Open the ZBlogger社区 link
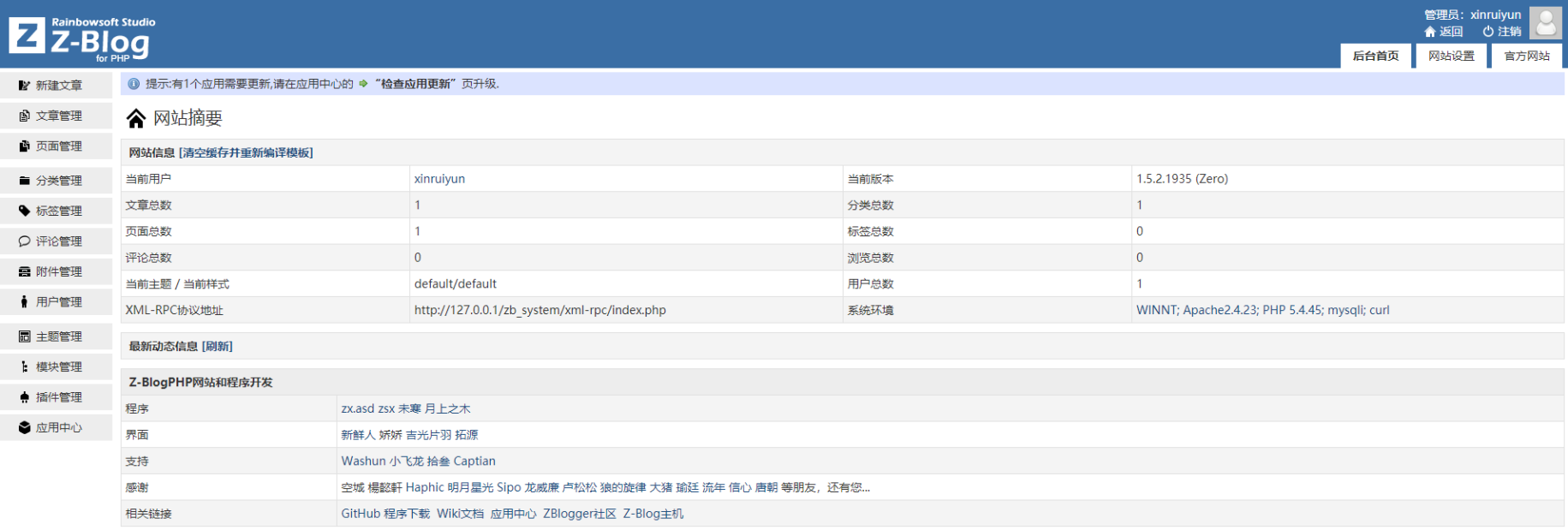Screen dimensions: 1568x530 pyautogui.click(x=580, y=514)
